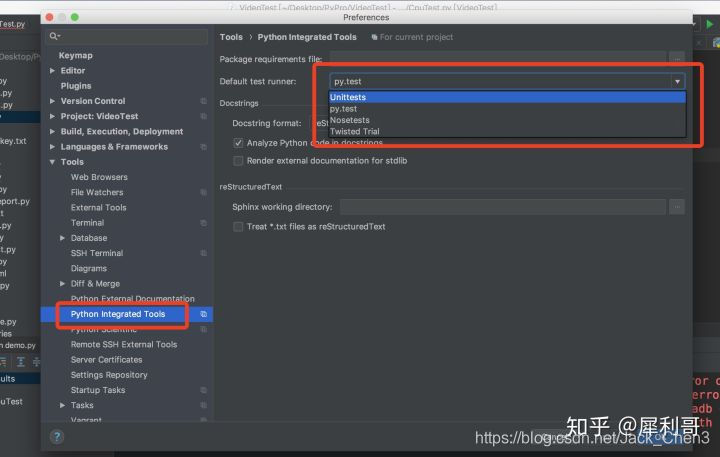Click the green Run arrow in PyCharm window
This screenshot has width=720, height=457.
point(710,24)
